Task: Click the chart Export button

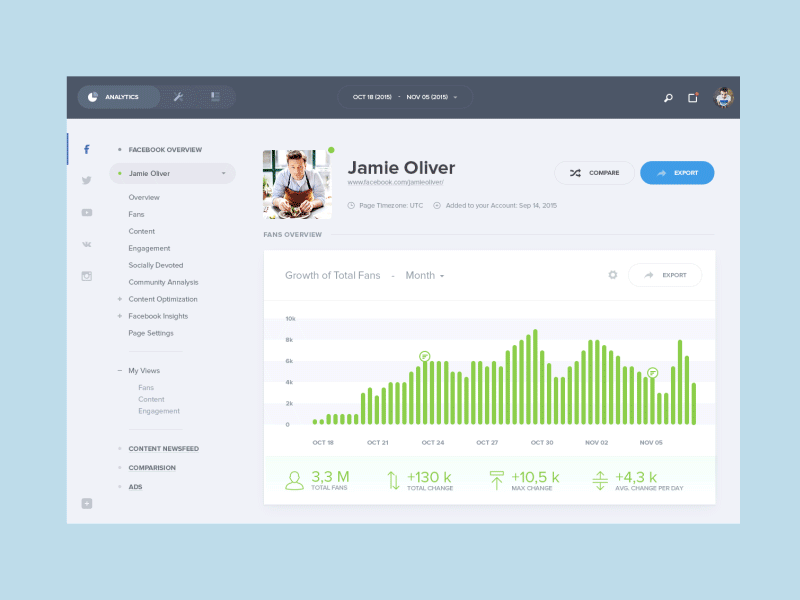Action: click(665, 275)
